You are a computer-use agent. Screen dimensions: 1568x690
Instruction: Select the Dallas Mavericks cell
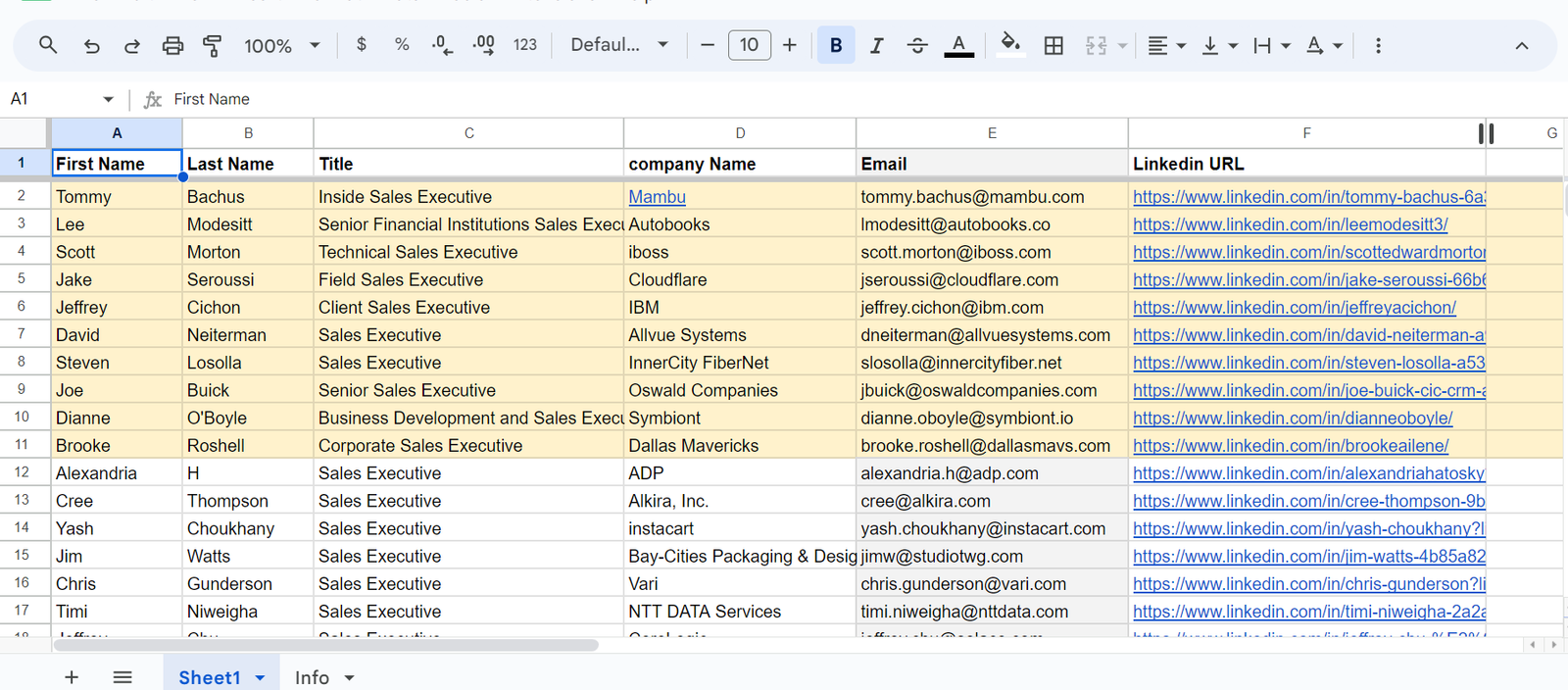pyautogui.click(x=740, y=446)
